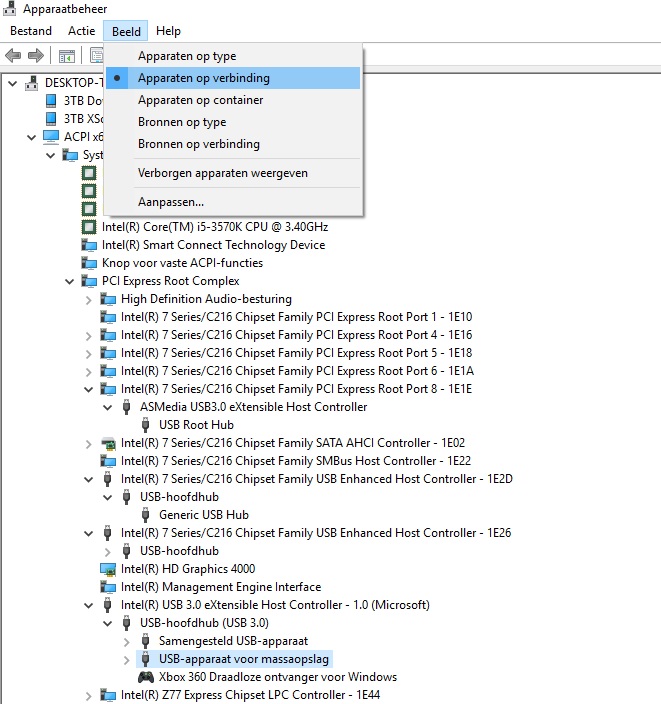Click the Back arrow toolbar icon
661x704 pixels.
pos(13,55)
